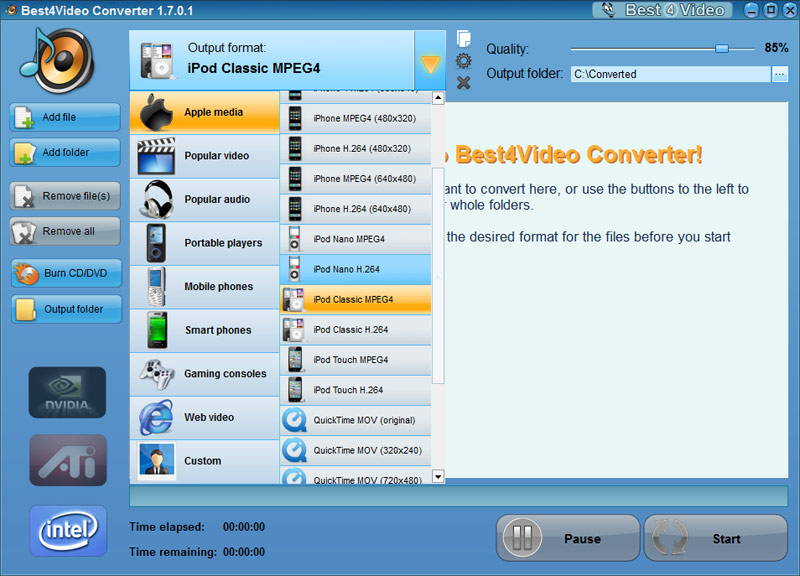Choose iPhone MPEG4 (640x480) format
Image resolution: width=800 pixels, height=576 pixels.
point(356,179)
